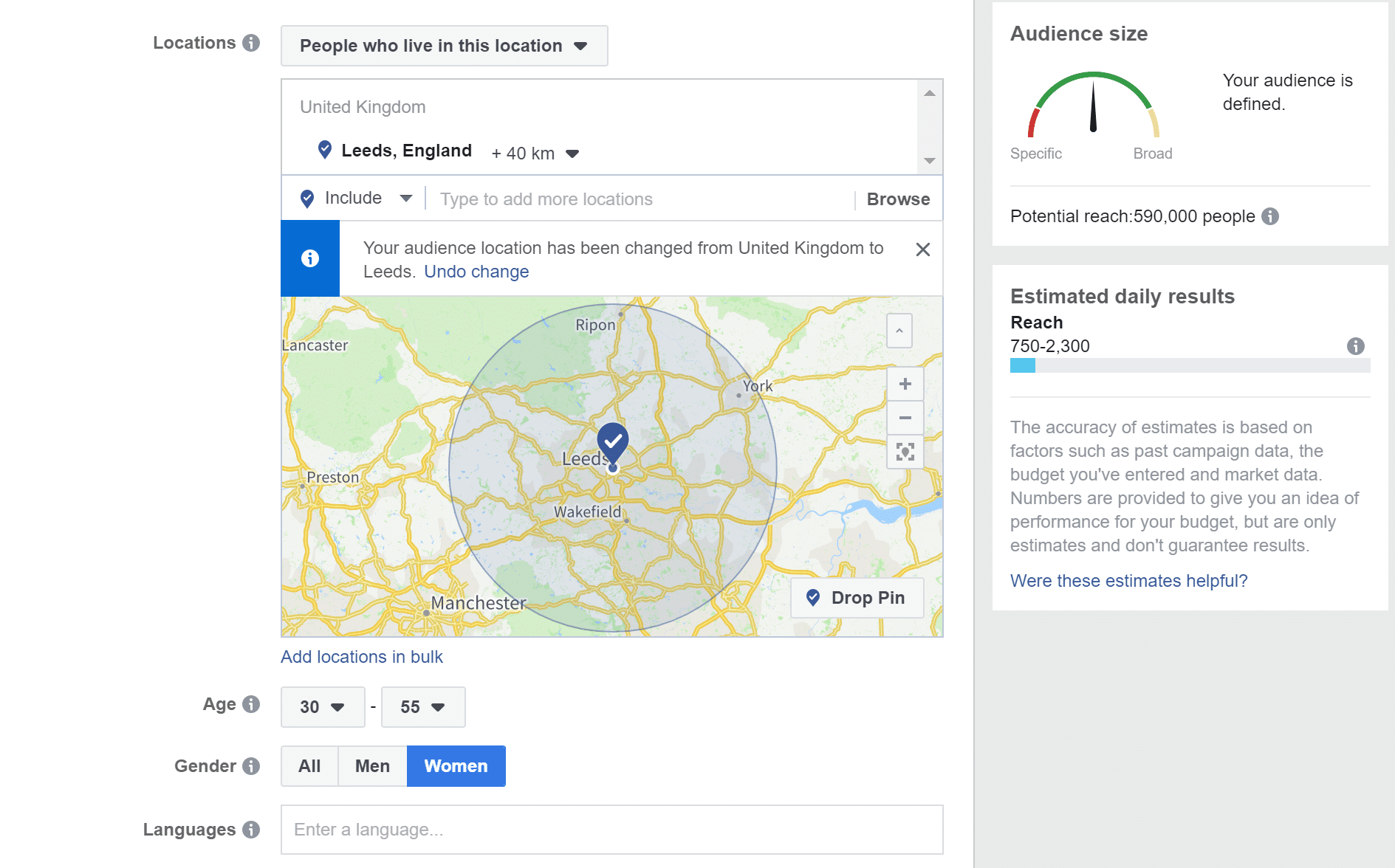The image size is (1395, 868).
Task: Click the Drop Pin button
Action: (x=857, y=598)
